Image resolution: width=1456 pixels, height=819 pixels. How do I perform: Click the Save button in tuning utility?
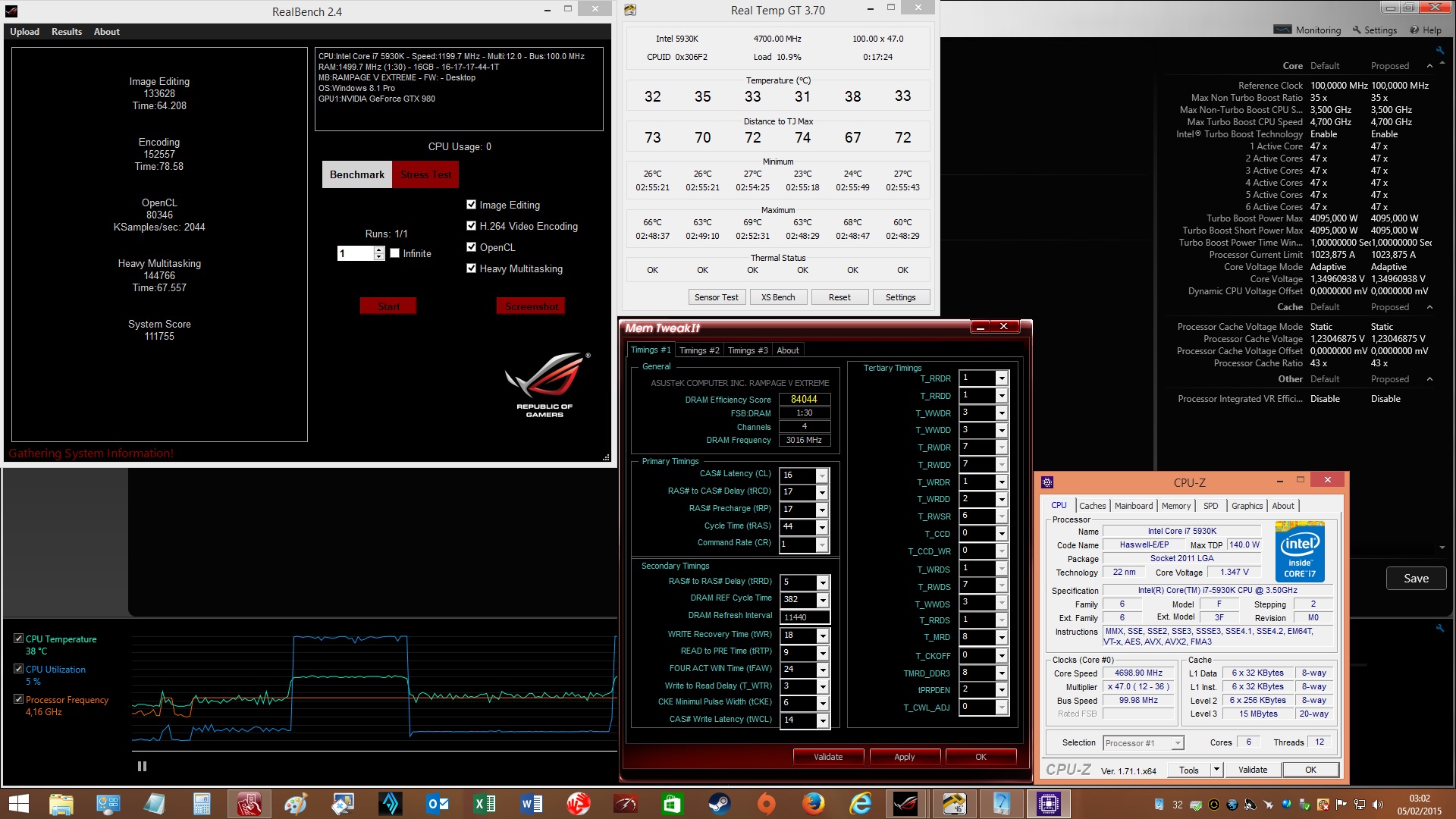(x=1416, y=579)
